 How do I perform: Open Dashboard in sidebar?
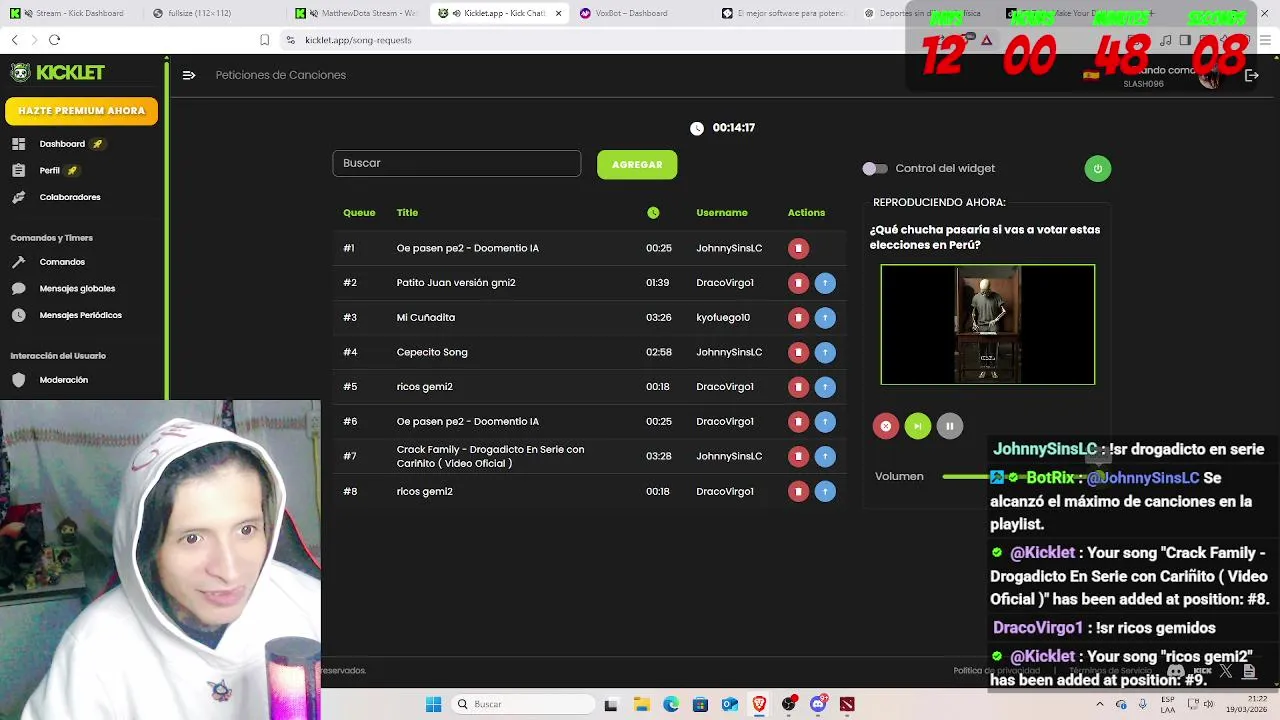click(x=62, y=144)
